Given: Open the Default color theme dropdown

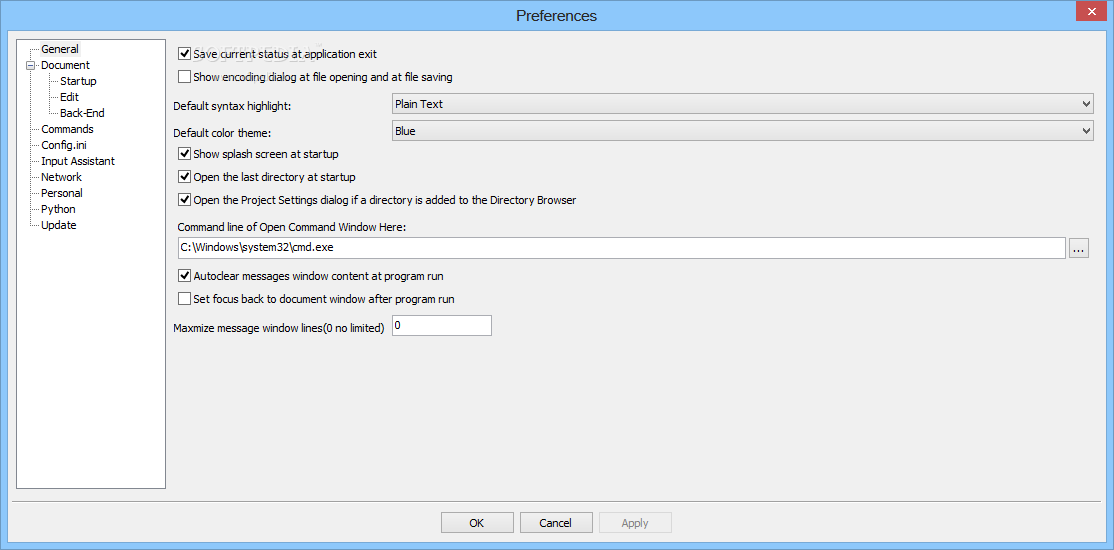Looking at the screenshot, I should [x=742, y=131].
